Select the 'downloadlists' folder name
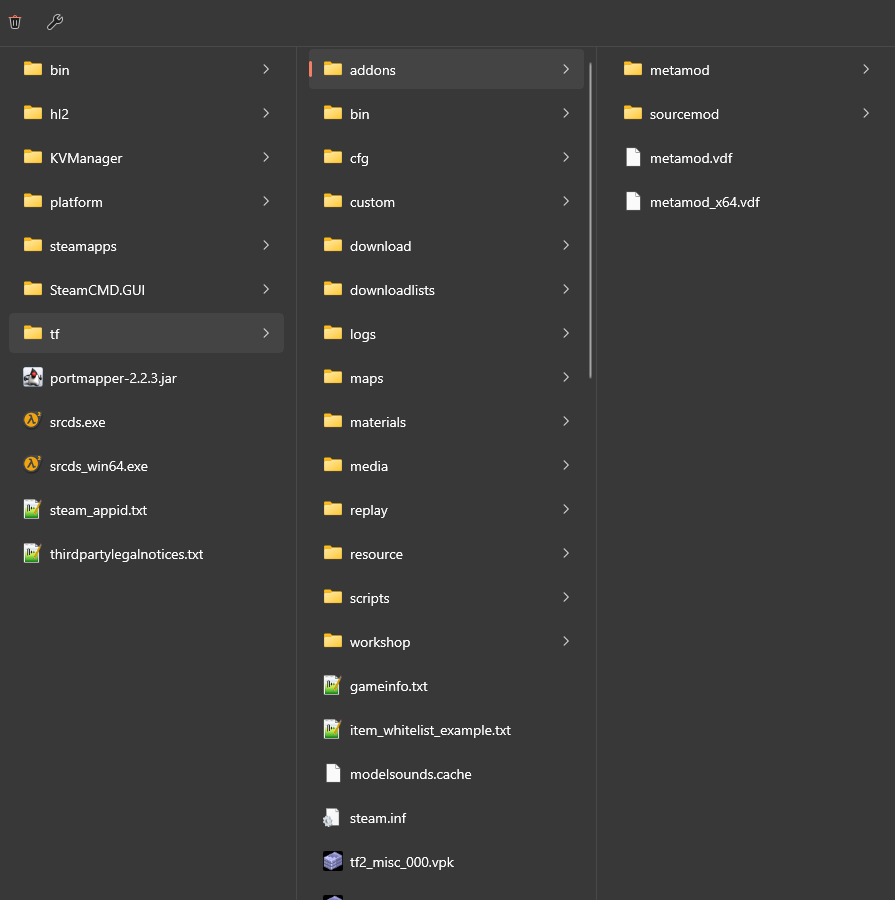The width and height of the screenshot is (895, 900). coord(392,290)
